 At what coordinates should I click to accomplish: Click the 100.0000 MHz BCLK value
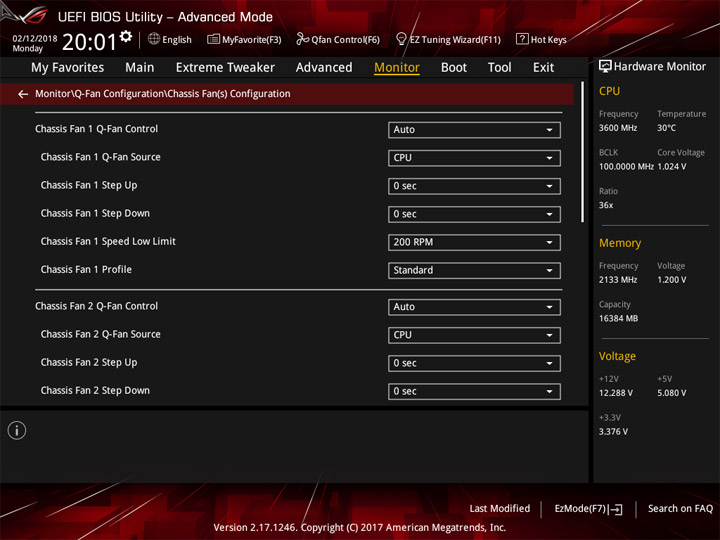point(626,167)
